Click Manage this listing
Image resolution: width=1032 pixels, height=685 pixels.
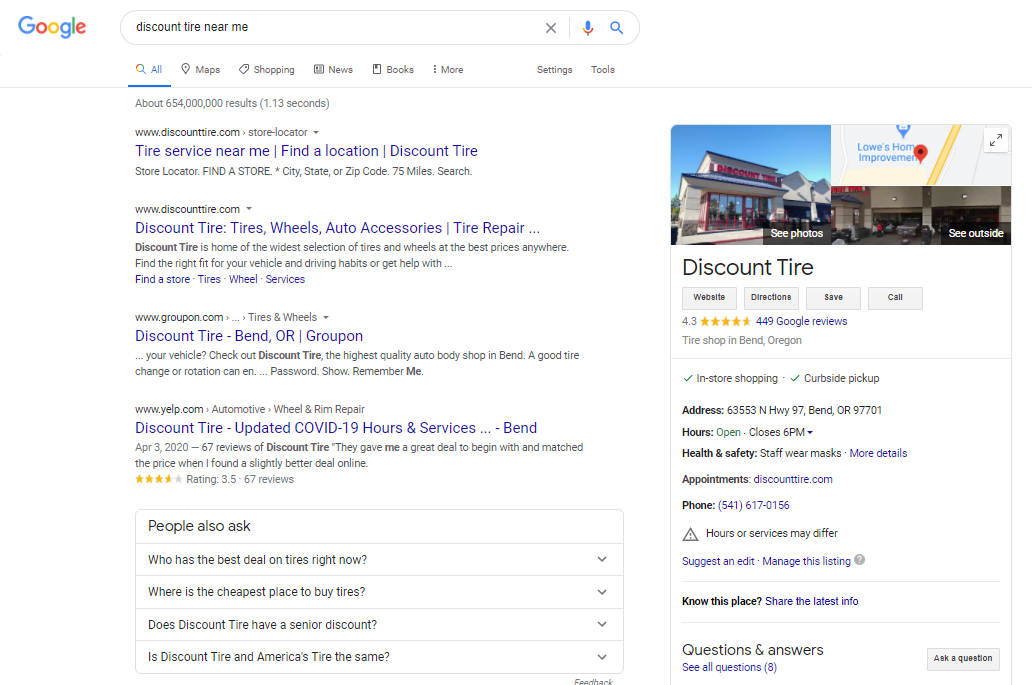[x=806, y=561]
